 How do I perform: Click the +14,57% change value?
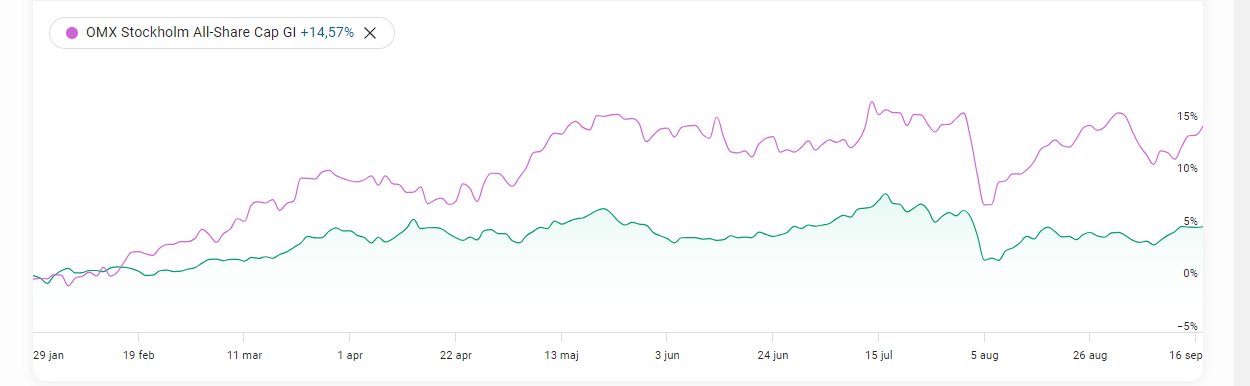[x=327, y=33]
